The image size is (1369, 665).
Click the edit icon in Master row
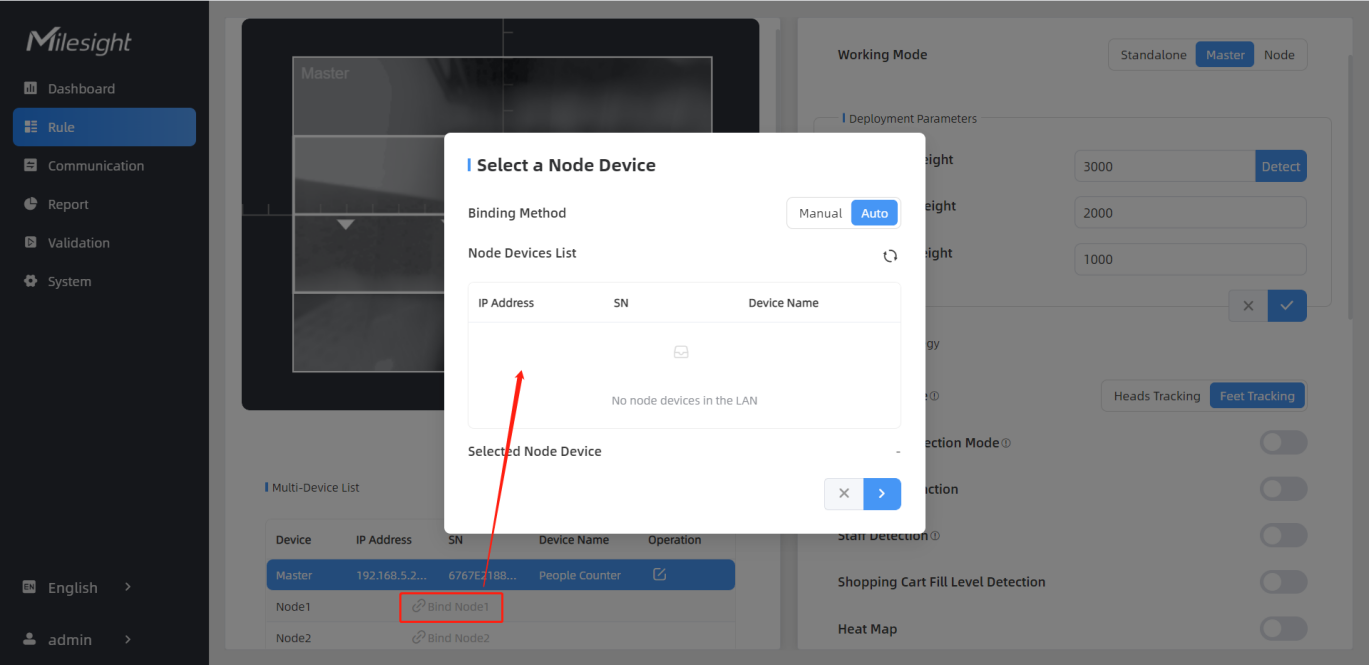[x=659, y=575]
